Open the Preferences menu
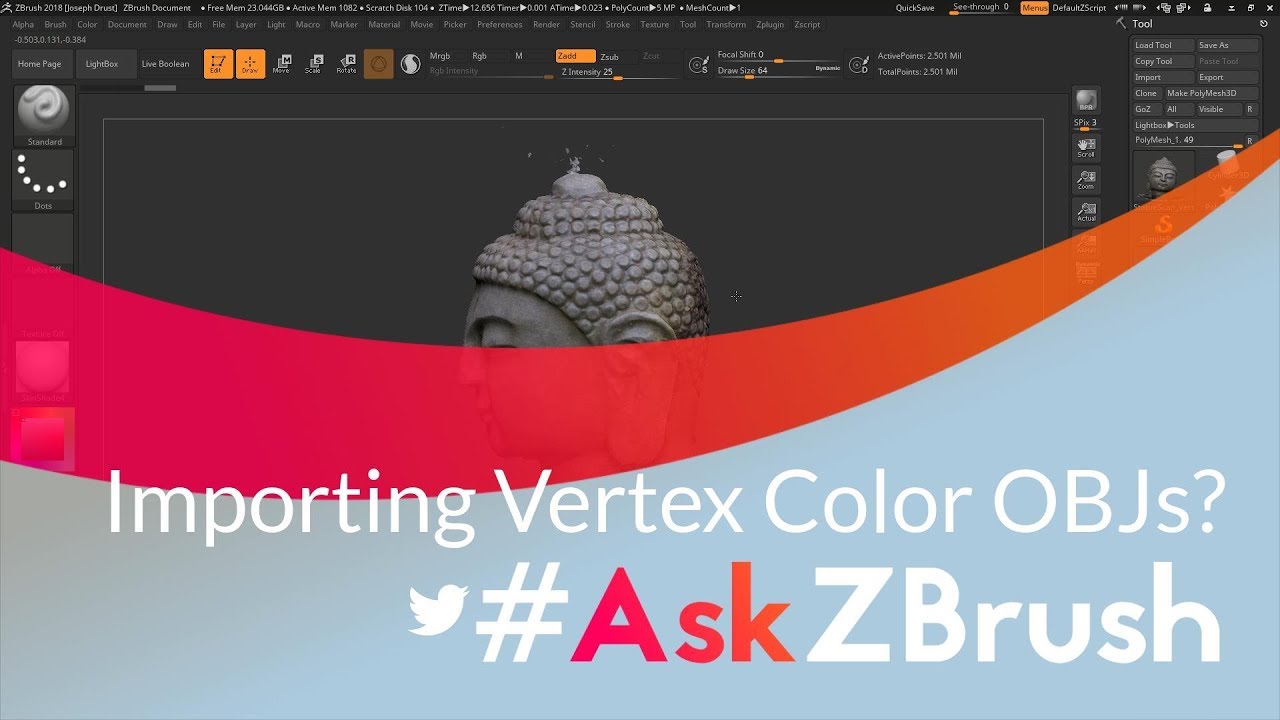Image resolution: width=1280 pixels, height=720 pixels. click(x=500, y=24)
